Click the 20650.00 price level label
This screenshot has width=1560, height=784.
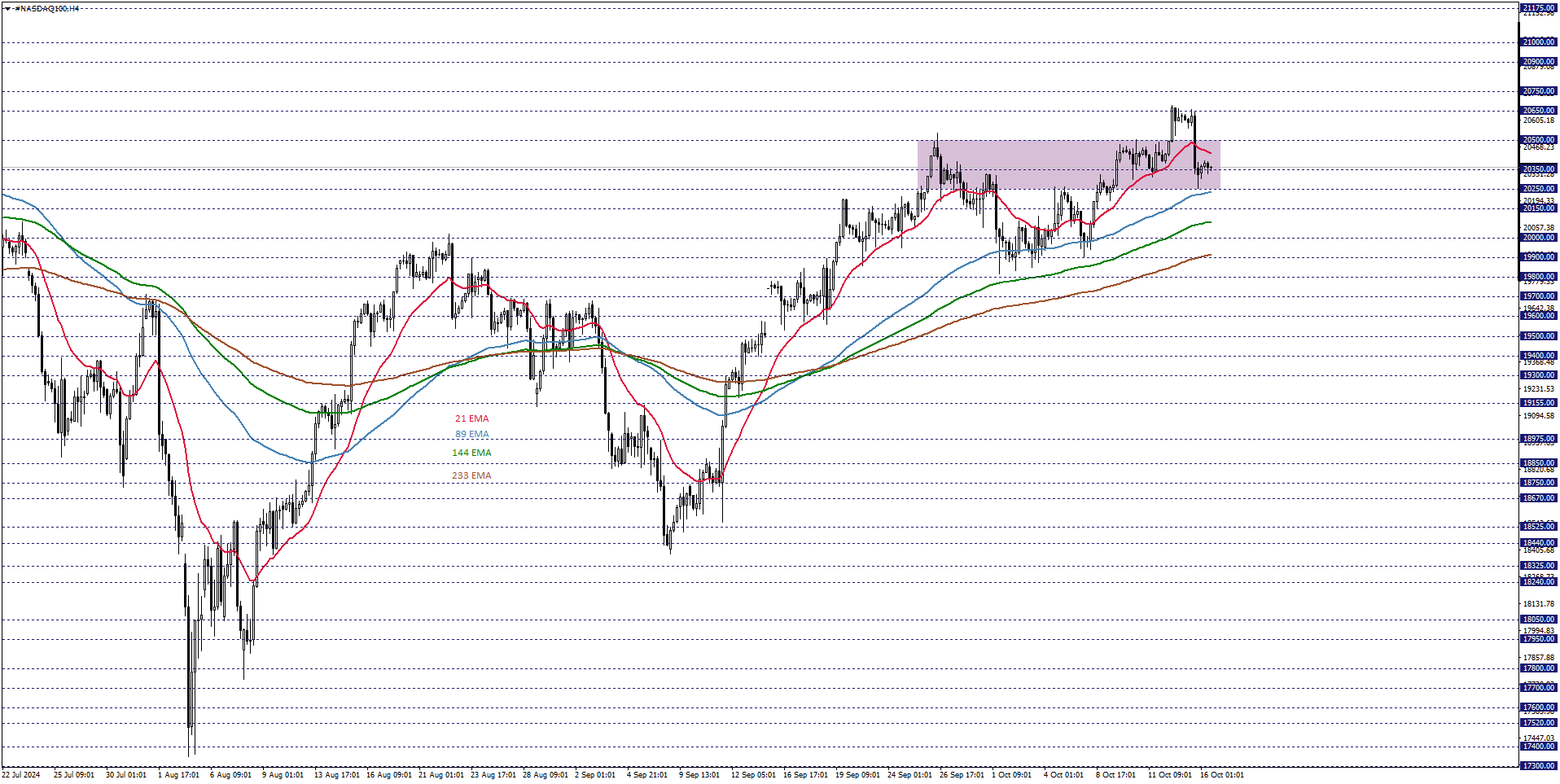pos(1539,111)
